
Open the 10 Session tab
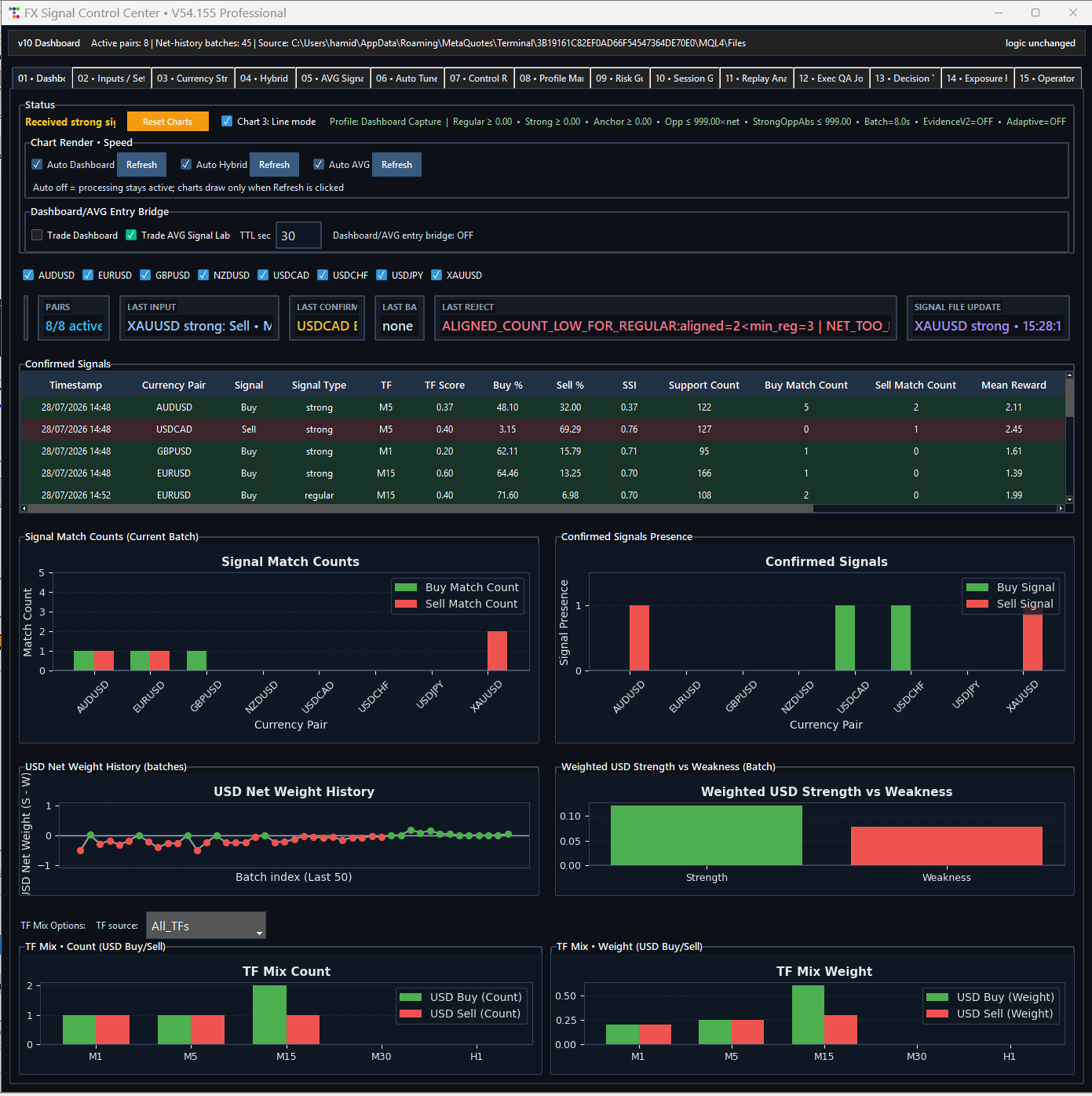685,79
